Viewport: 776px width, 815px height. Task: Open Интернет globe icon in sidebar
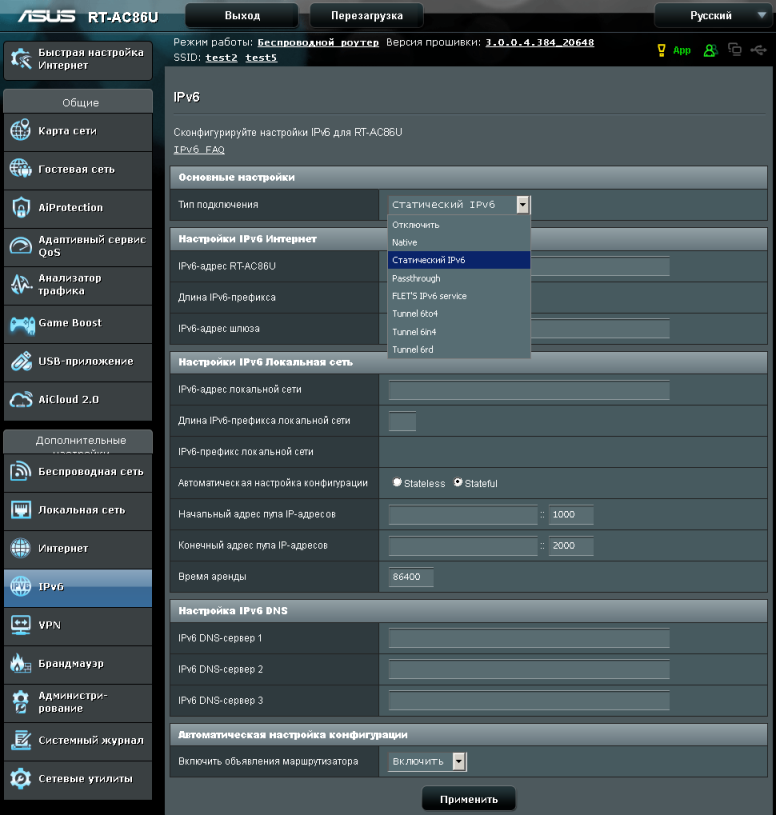coord(21,548)
